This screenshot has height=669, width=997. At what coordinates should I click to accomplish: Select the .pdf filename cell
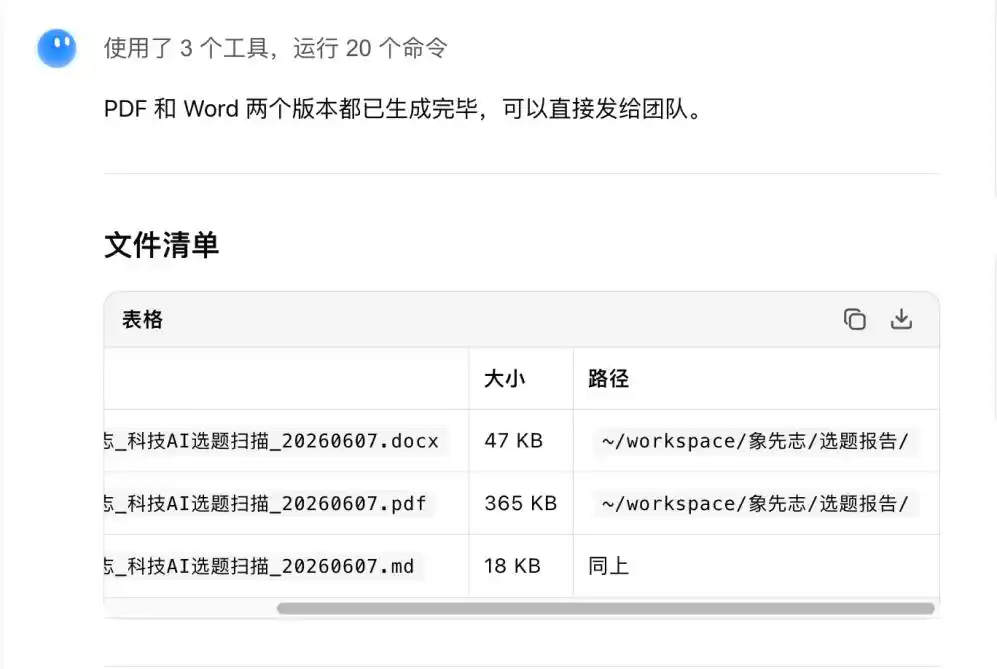coord(286,503)
